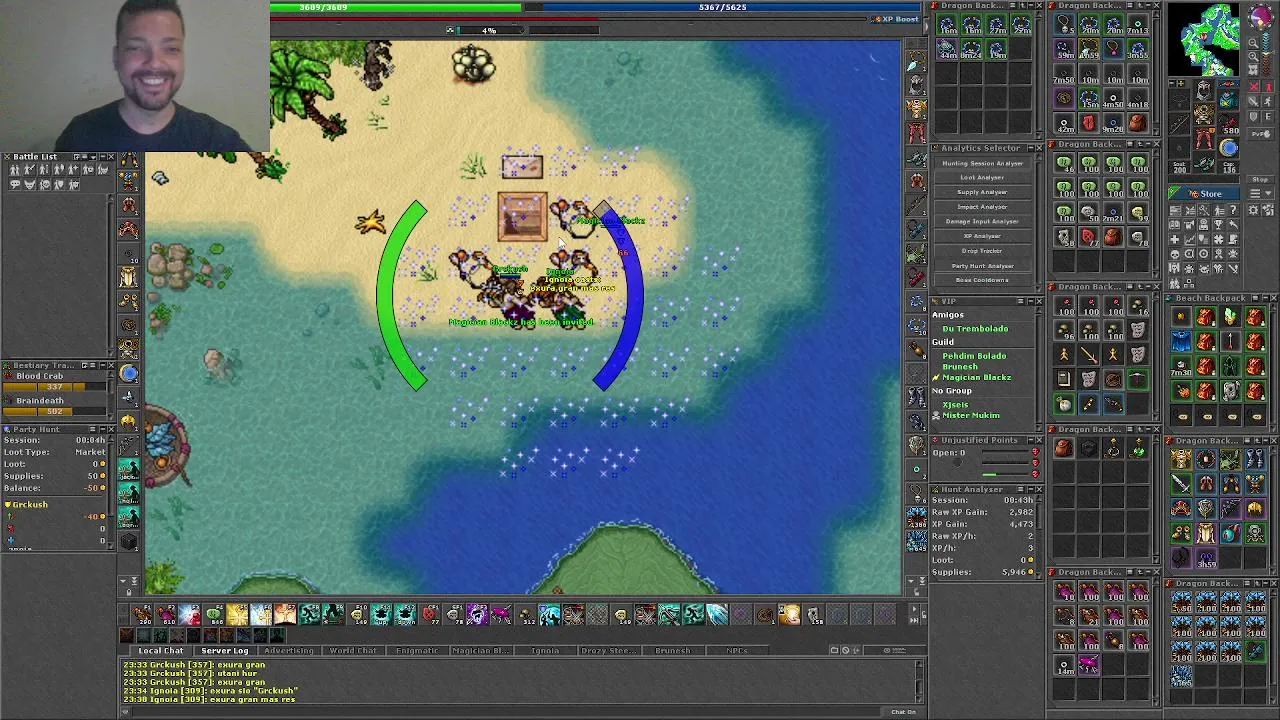The width and height of the screenshot is (1280, 720).
Task: Click the blue ring slot in equipment
Action: click(1229, 148)
